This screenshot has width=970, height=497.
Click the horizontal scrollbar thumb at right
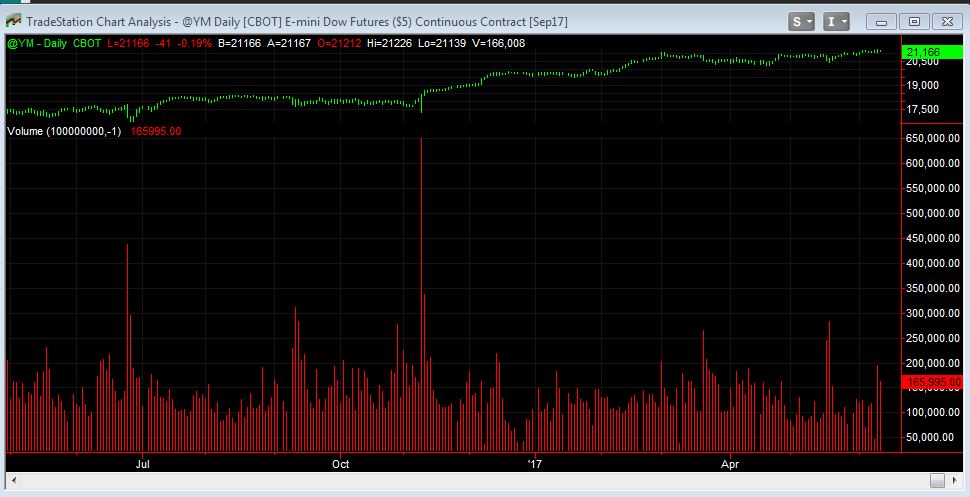(937, 480)
